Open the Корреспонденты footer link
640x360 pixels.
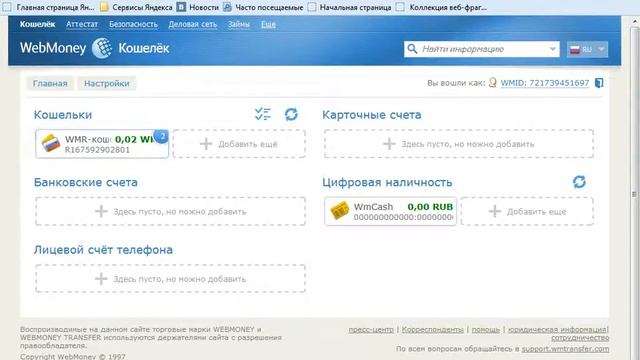point(433,329)
